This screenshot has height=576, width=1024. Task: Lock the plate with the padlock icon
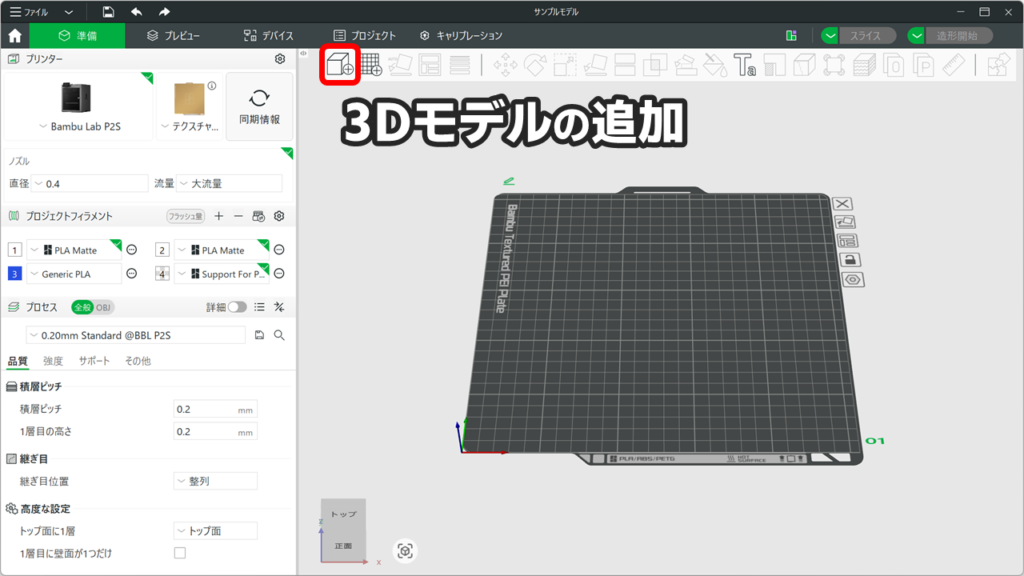pos(849,260)
